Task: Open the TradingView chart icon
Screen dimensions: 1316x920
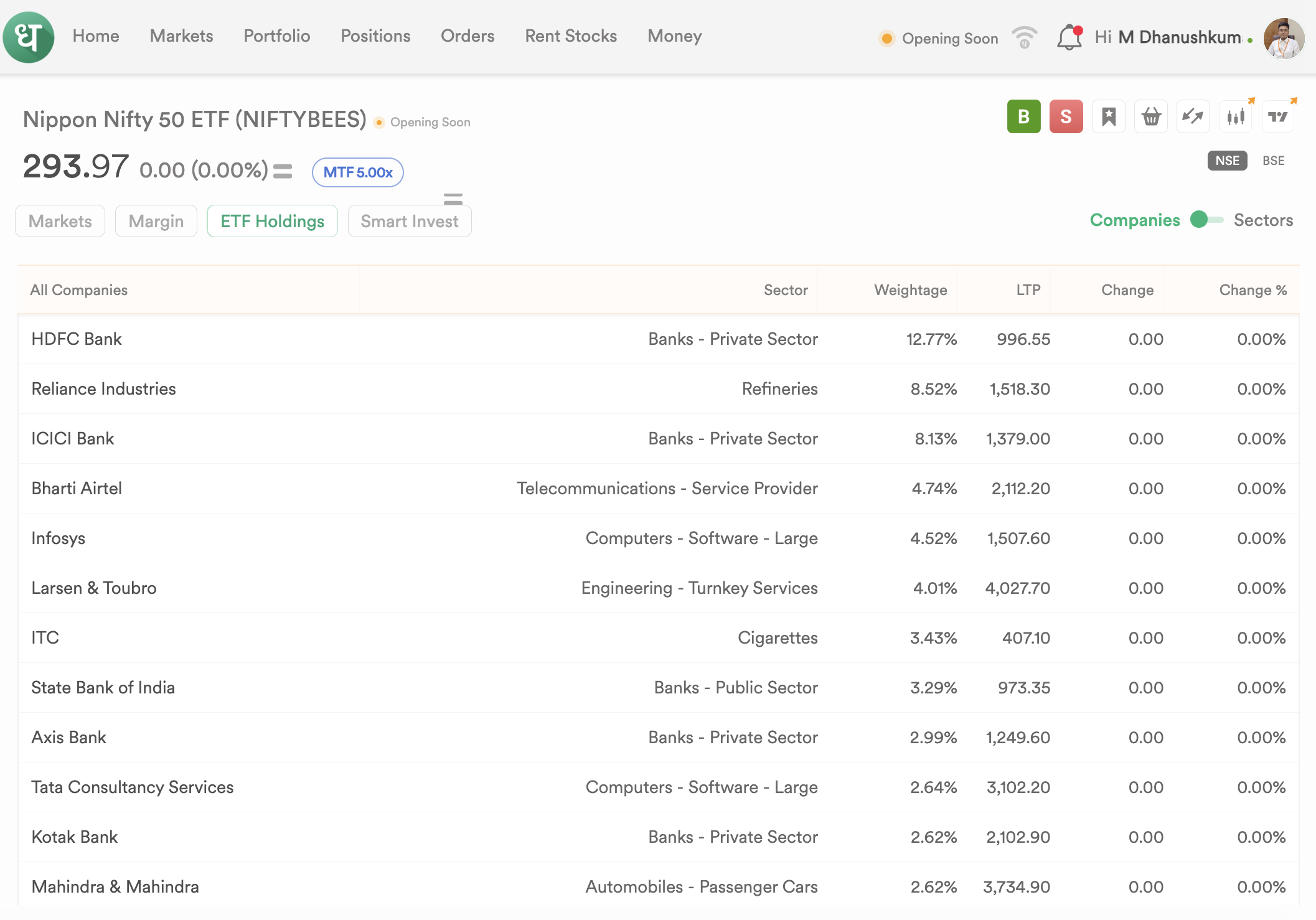Action: (x=1278, y=116)
